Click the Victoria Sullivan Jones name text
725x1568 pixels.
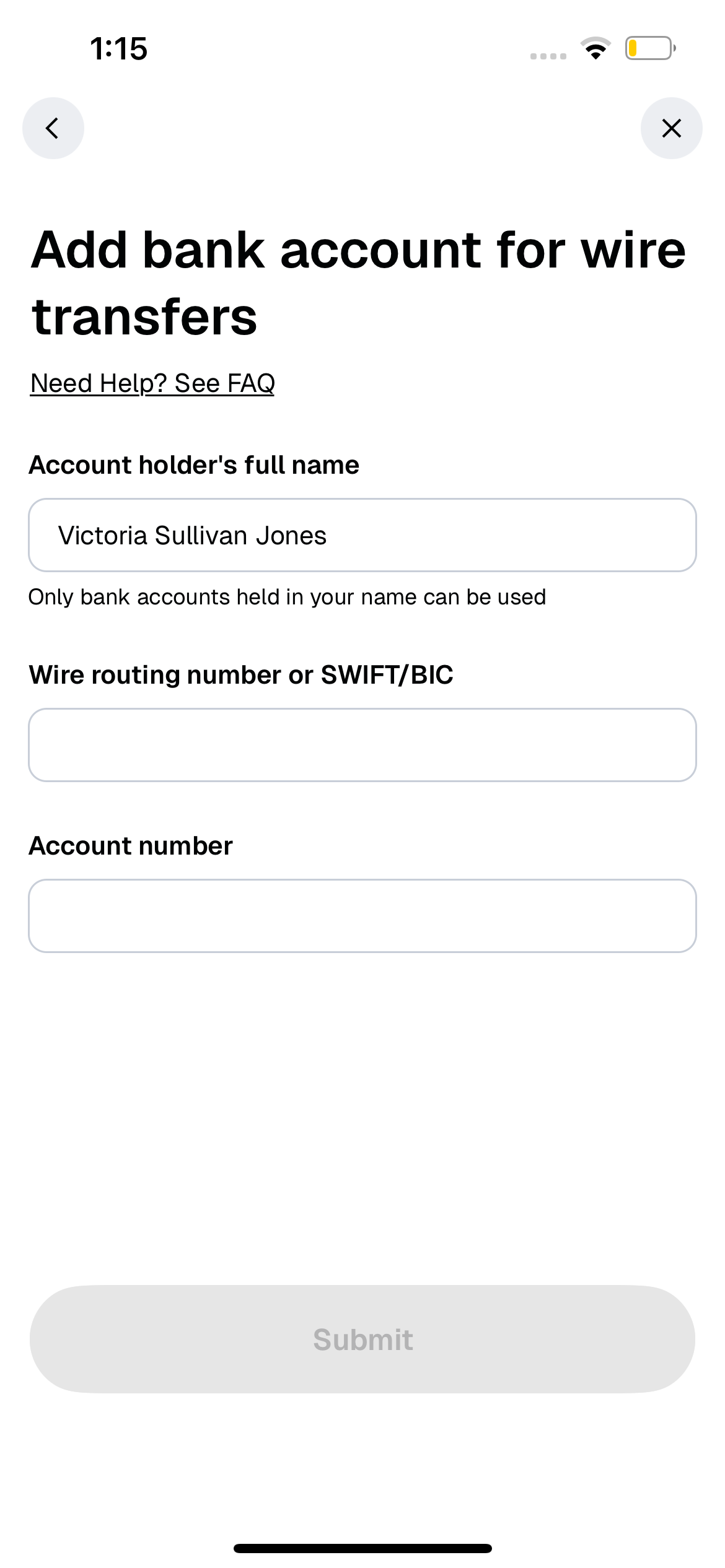[x=192, y=535]
